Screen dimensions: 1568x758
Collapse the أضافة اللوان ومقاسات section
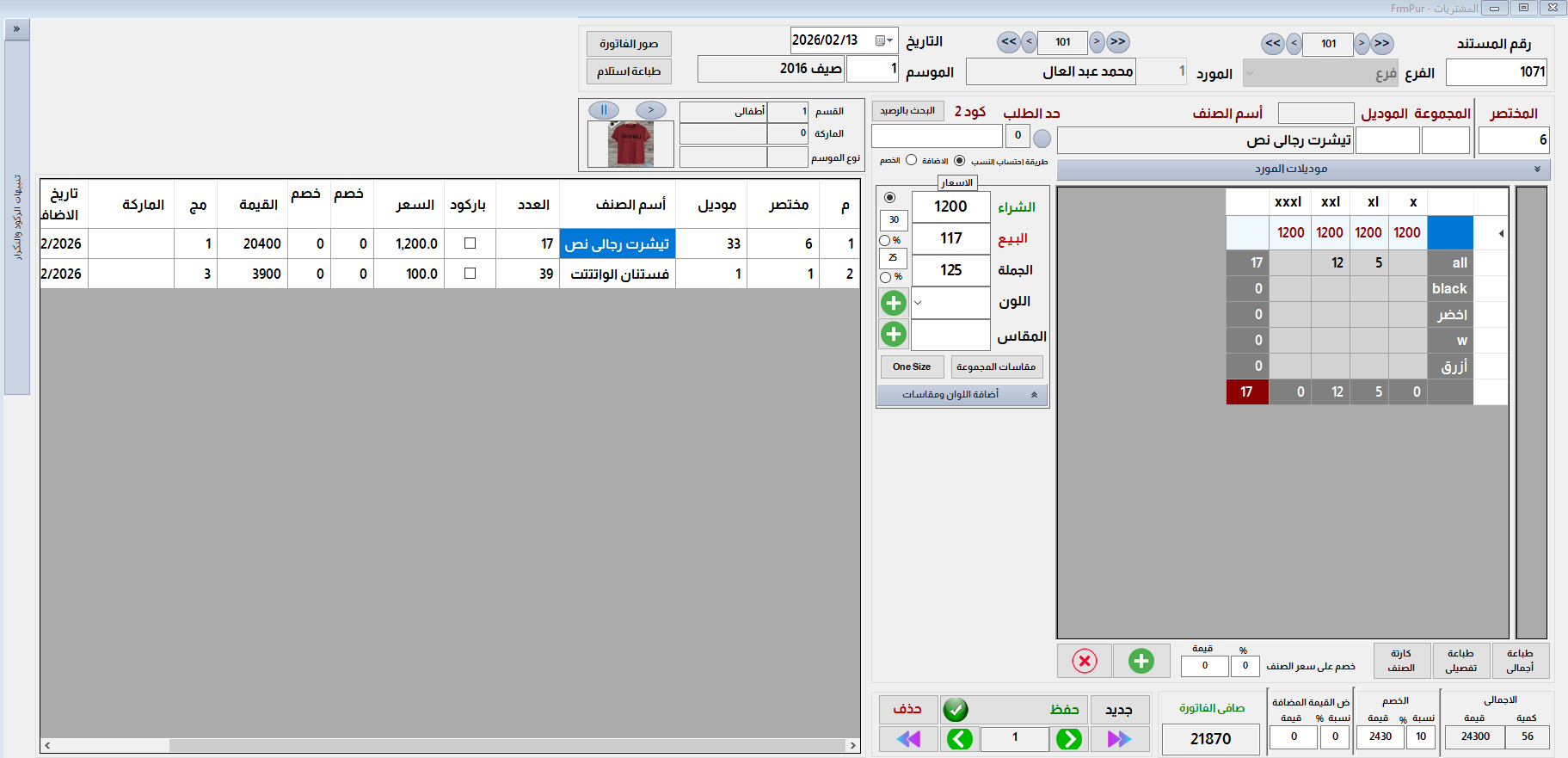click(x=1034, y=395)
